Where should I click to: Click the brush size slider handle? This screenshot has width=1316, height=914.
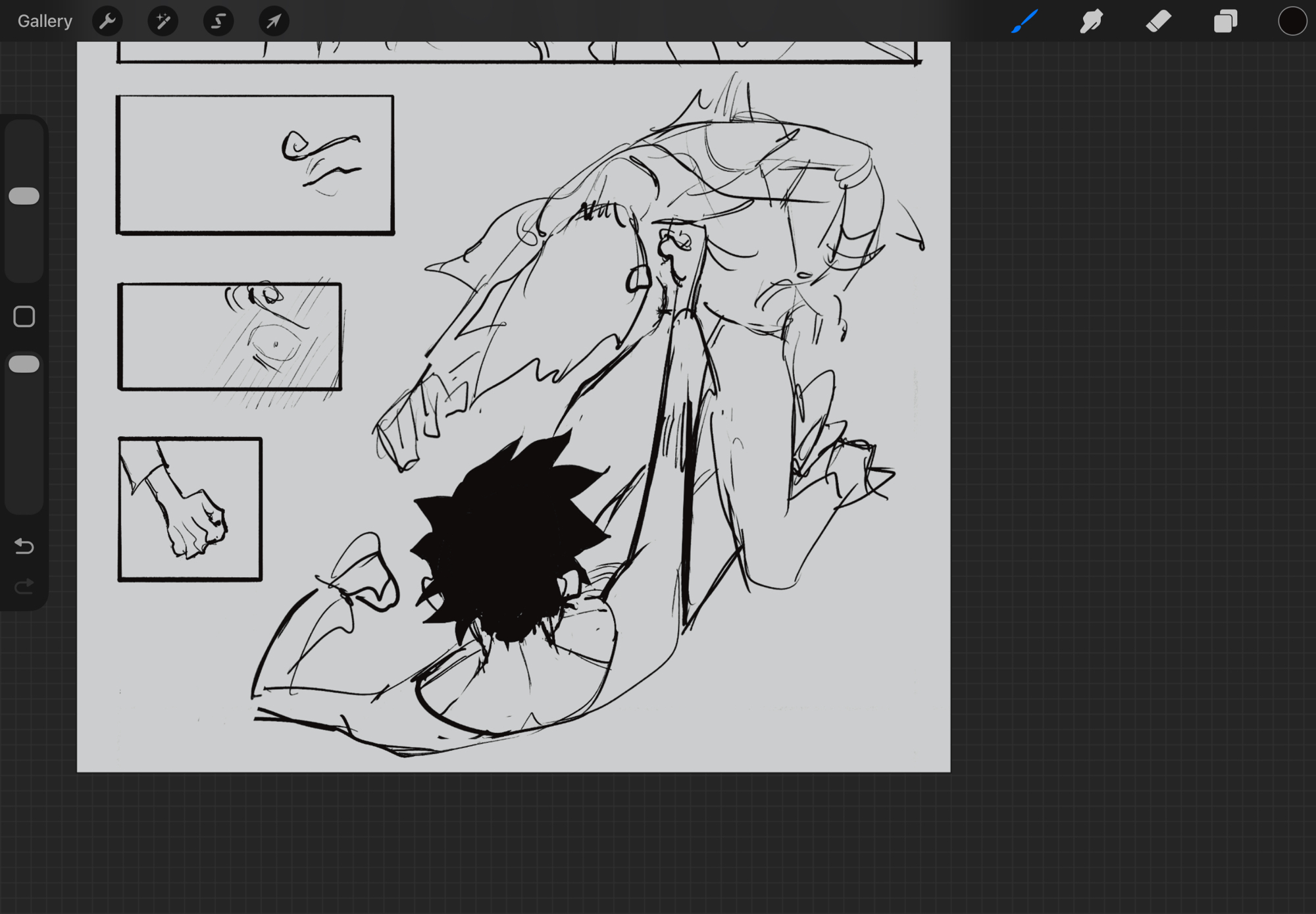coord(24,196)
